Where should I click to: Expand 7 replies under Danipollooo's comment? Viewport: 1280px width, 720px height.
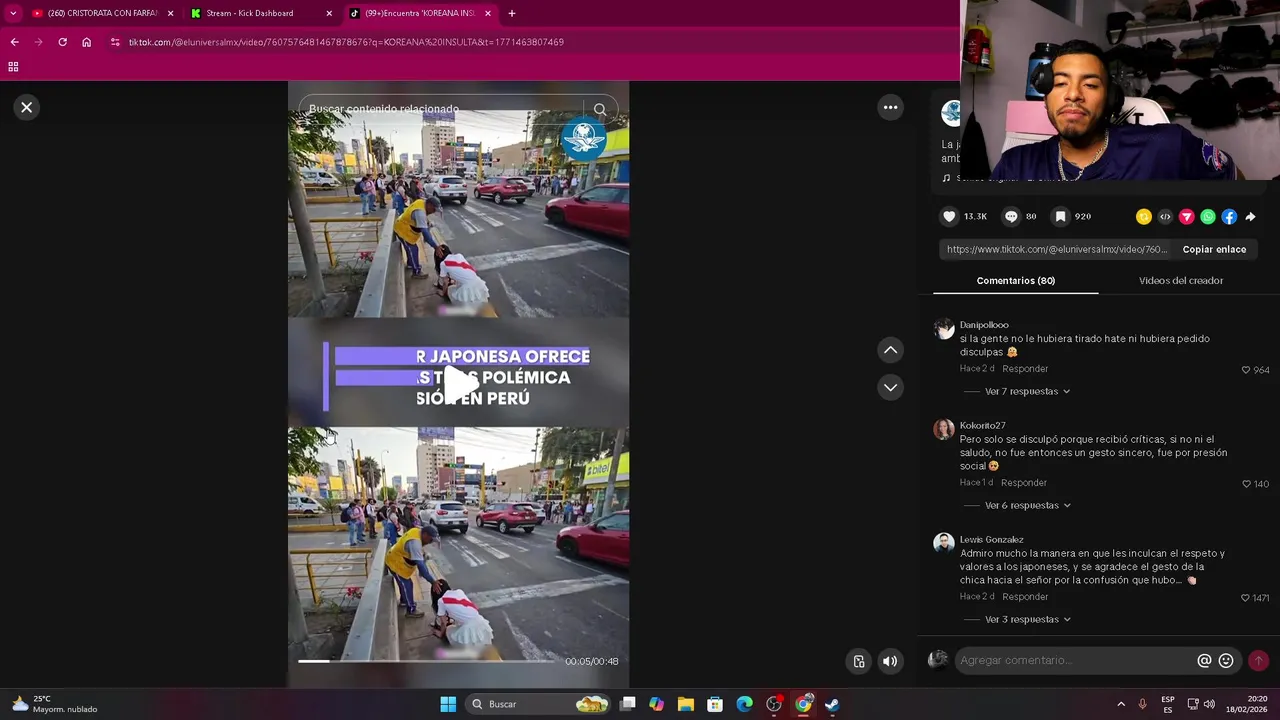click(x=1027, y=391)
